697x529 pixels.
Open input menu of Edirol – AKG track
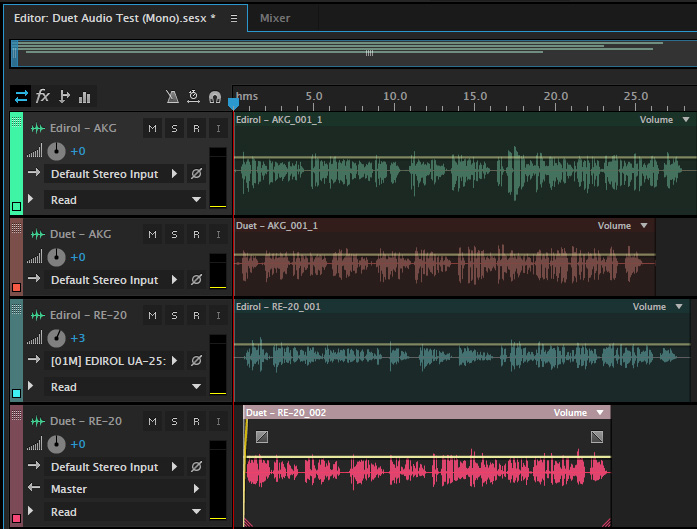pos(114,174)
